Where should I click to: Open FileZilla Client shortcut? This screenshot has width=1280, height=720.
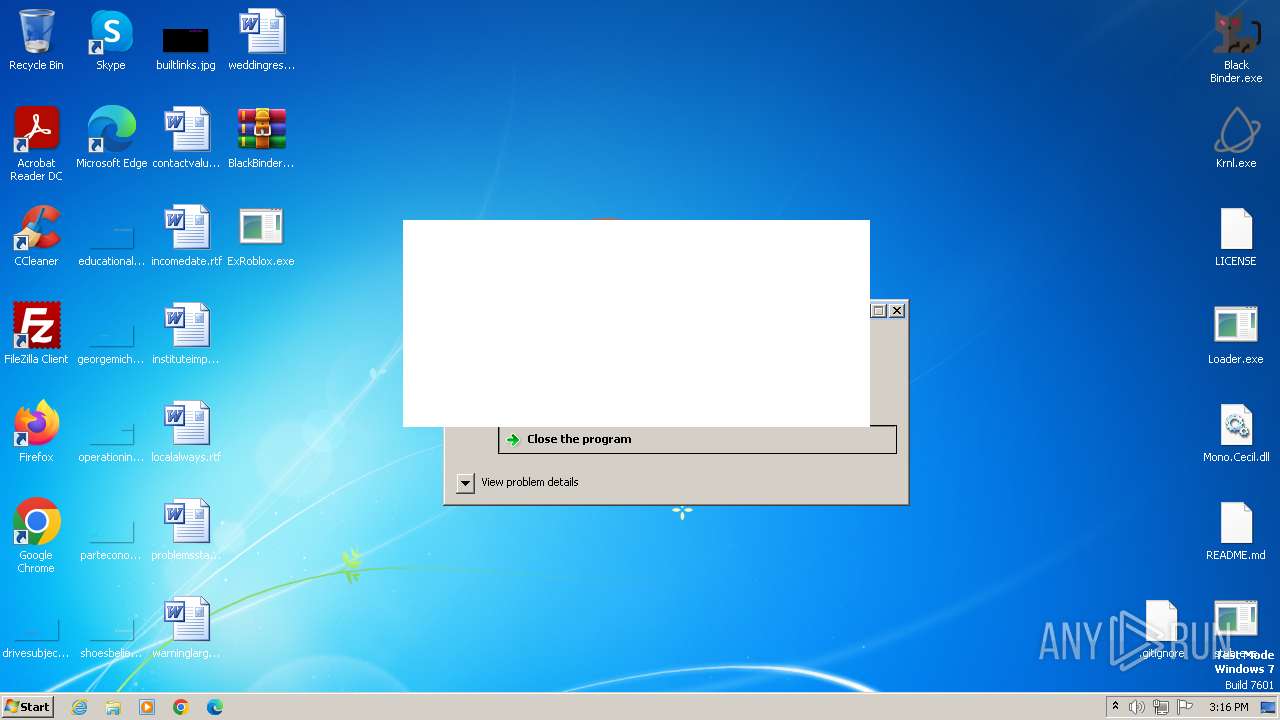[x=36, y=334]
